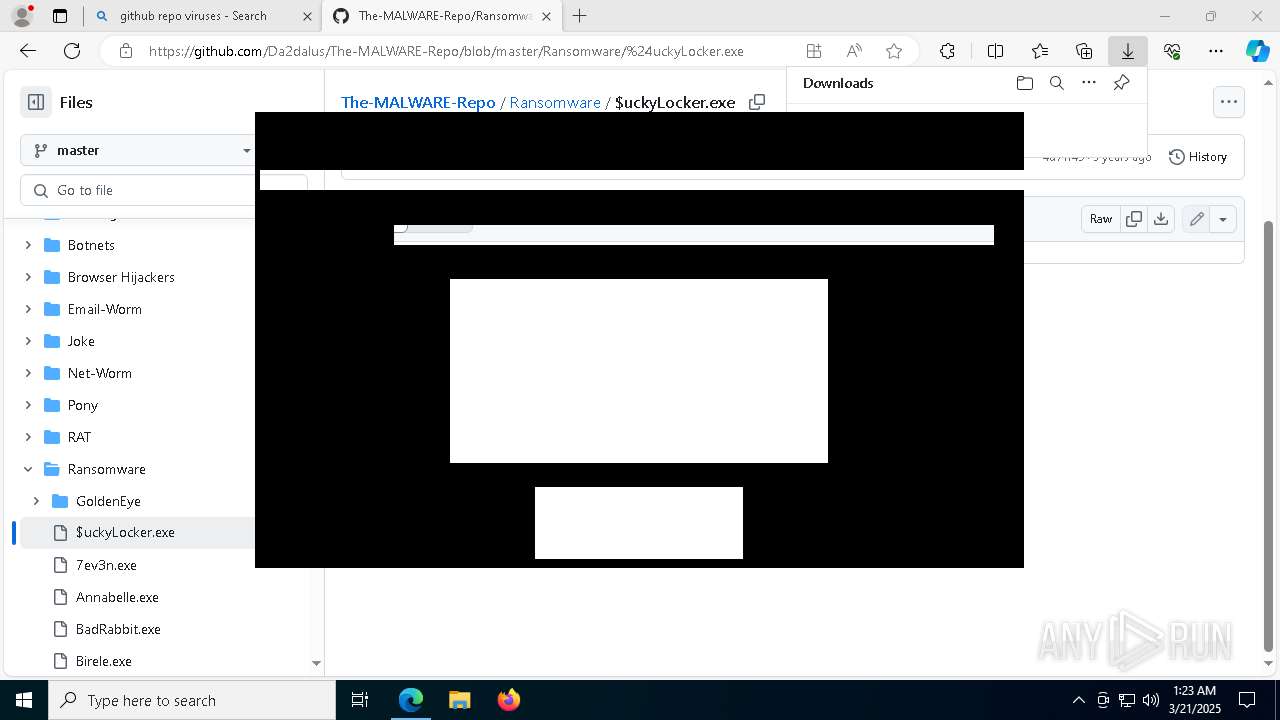Open Ransomware breadcrumb link

(555, 102)
